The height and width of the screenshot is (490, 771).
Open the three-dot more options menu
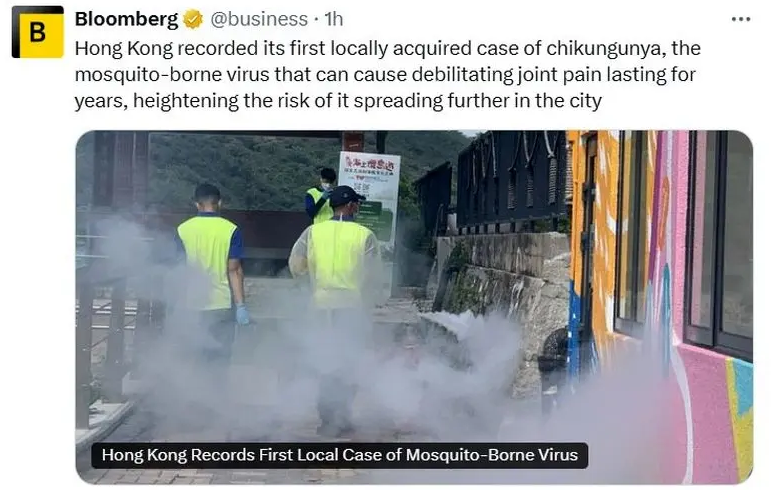pyautogui.click(x=741, y=19)
